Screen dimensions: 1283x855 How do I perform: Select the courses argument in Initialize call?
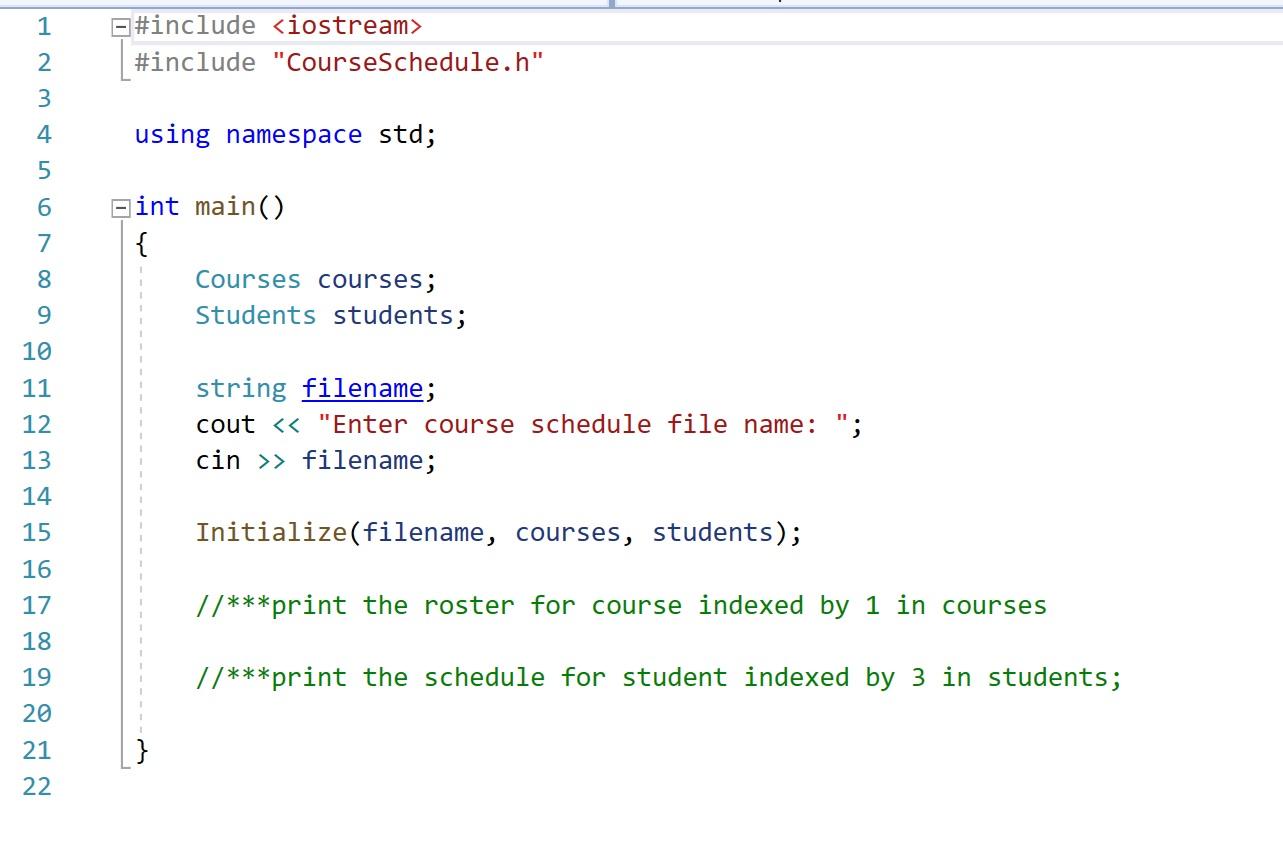(x=567, y=532)
